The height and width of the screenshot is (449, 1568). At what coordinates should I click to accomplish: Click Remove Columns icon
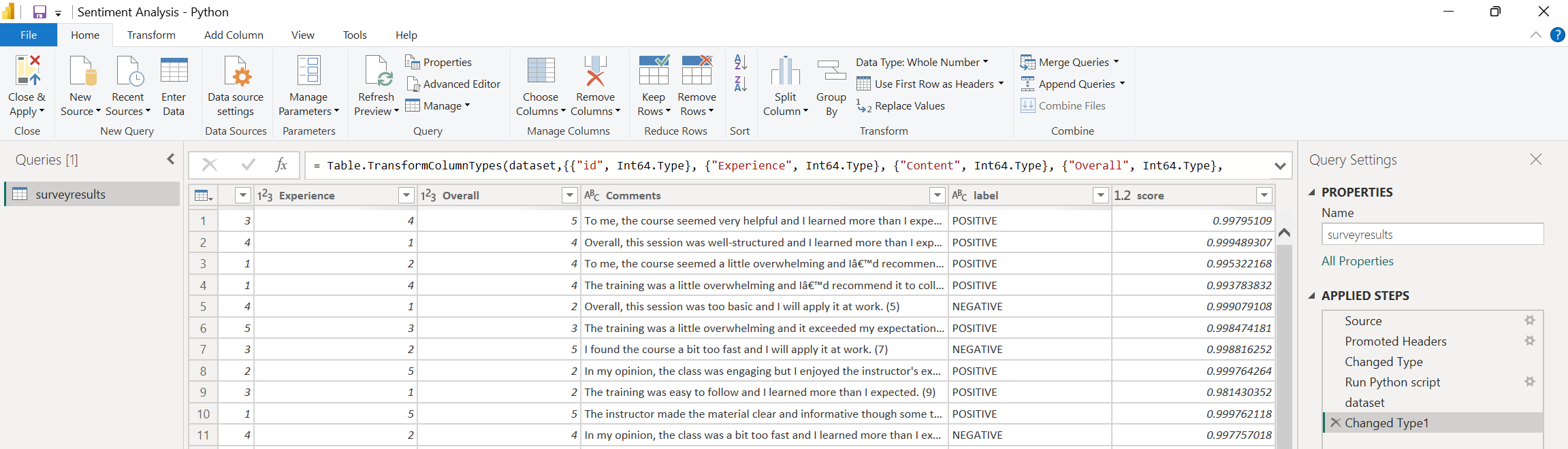coord(595,71)
